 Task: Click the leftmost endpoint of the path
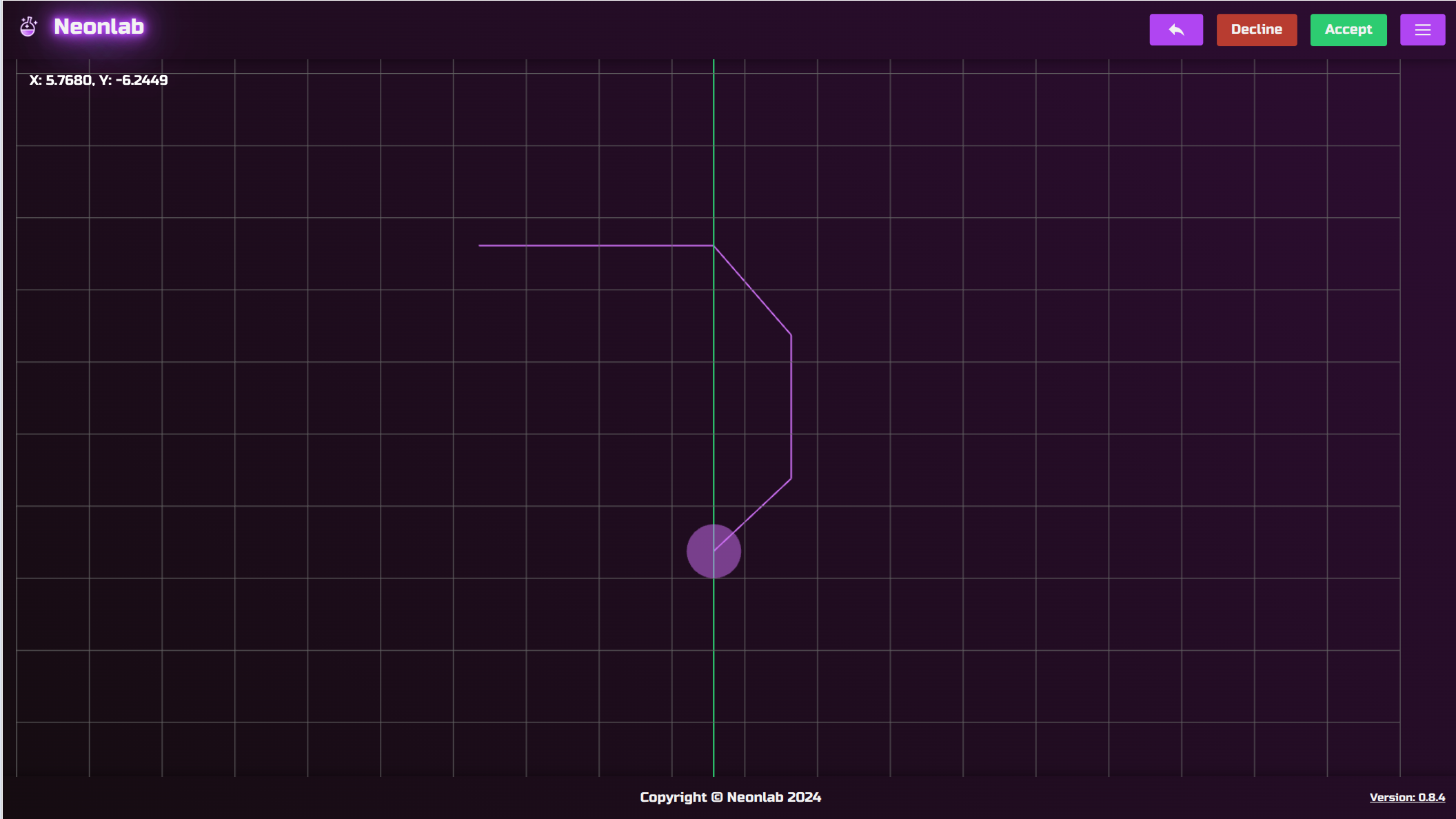[481, 244]
